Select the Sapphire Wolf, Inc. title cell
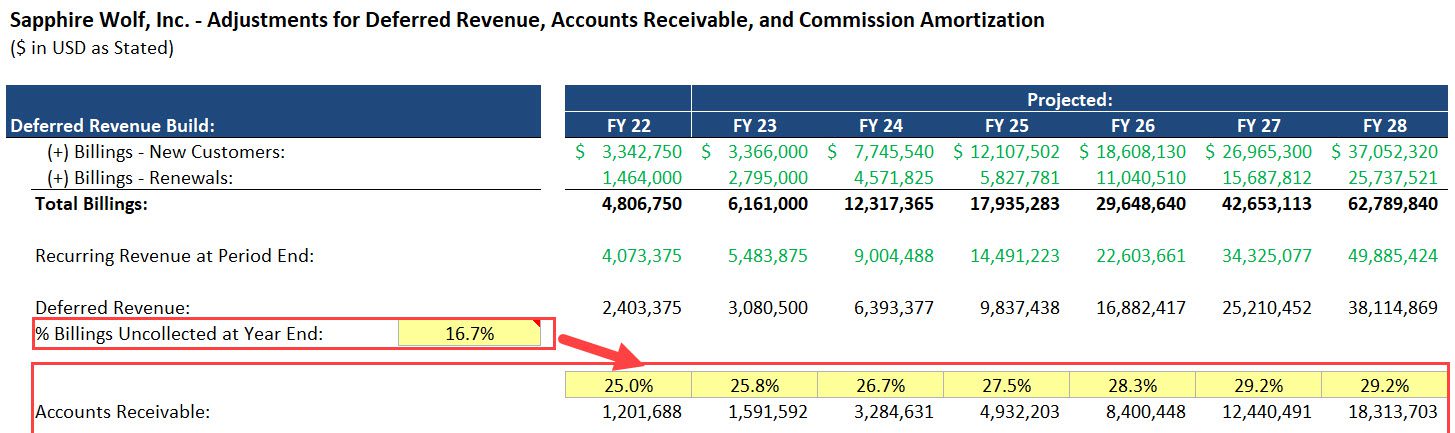 tap(527, 20)
